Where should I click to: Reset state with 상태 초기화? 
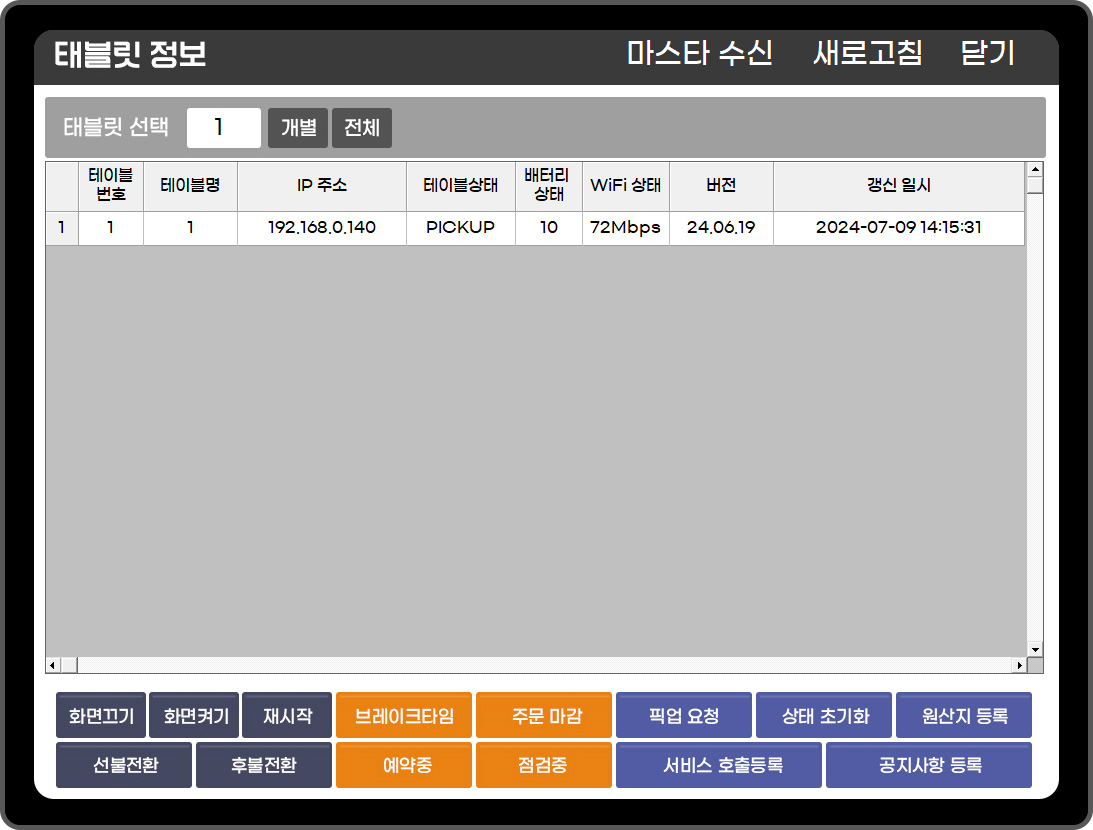pyautogui.click(x=824, y=715)
